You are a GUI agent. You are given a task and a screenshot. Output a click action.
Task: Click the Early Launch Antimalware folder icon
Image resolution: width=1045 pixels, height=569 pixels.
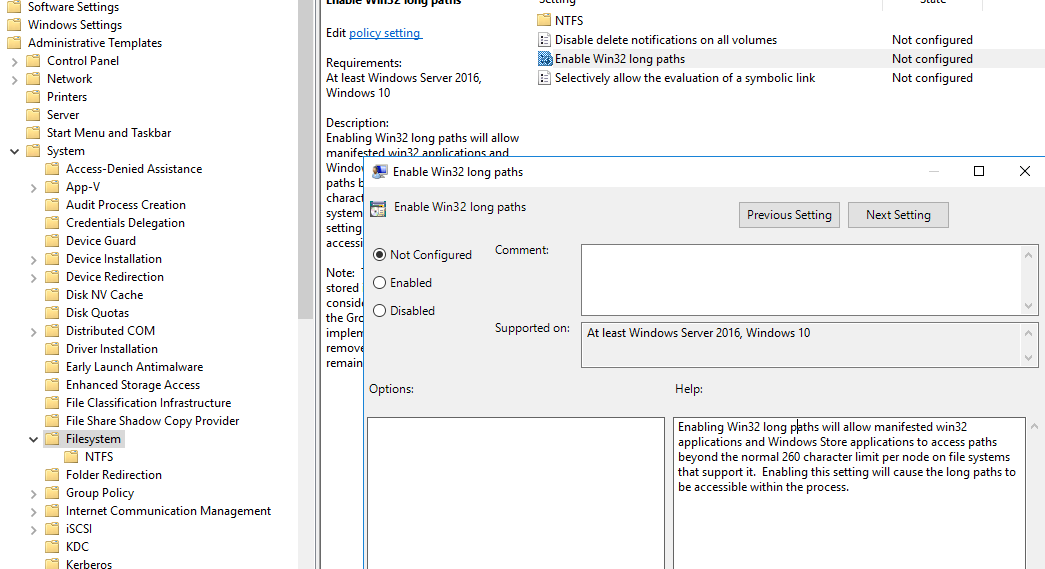[52, 366]
